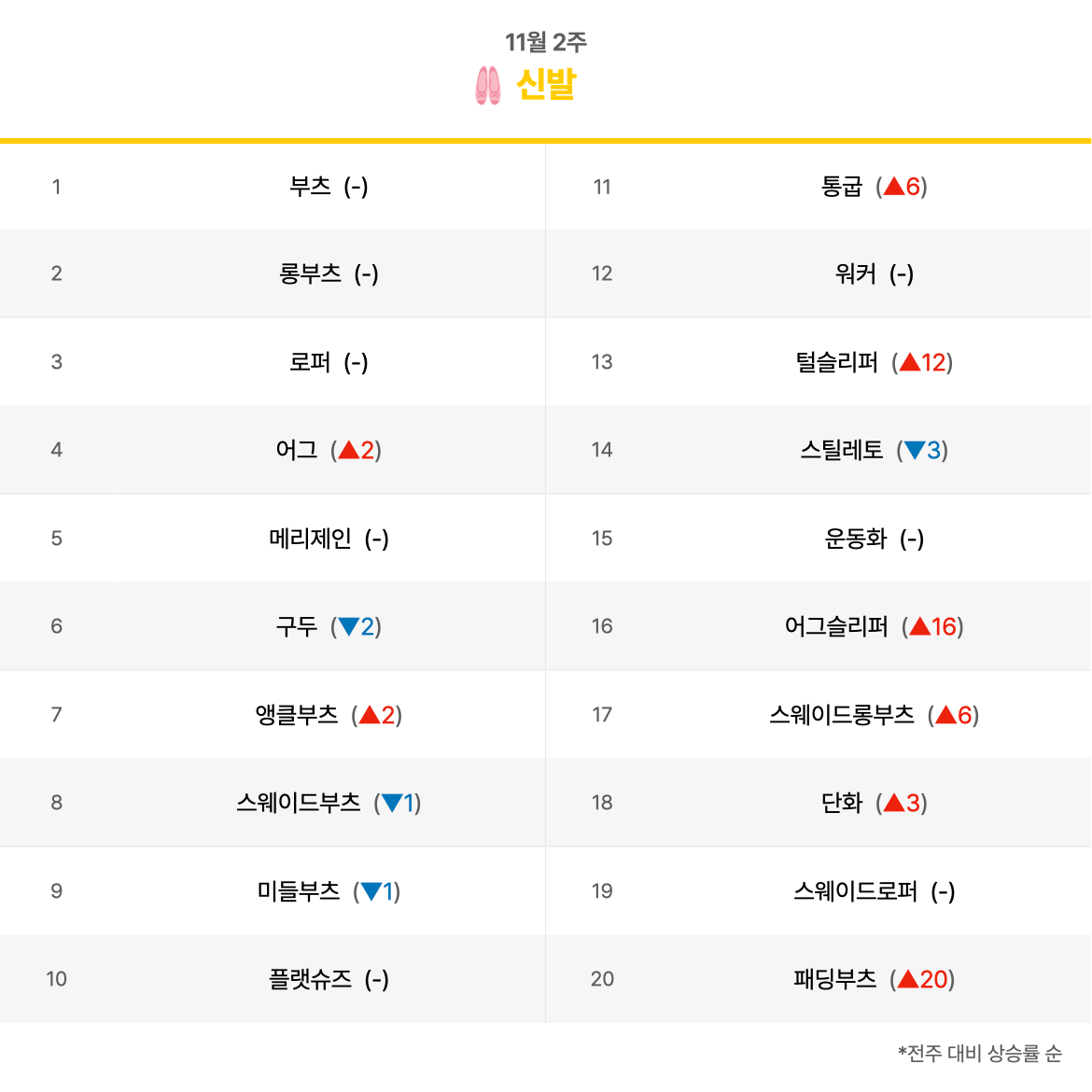Select the 11월 2주 week heading
Viewport: 1092px width, 1092px height.
(x=546, y=43)
